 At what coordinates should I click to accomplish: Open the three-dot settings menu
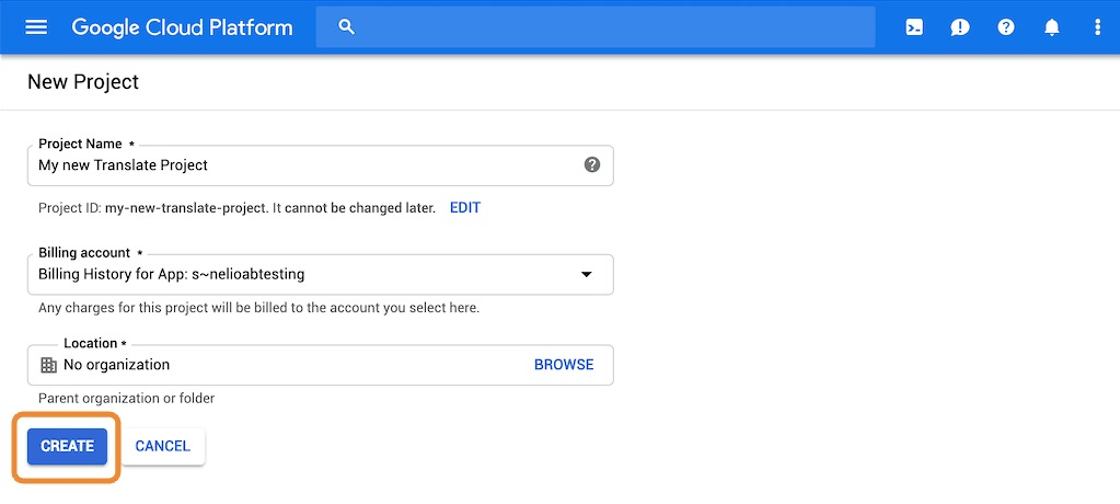click(x=1098, y=27)
